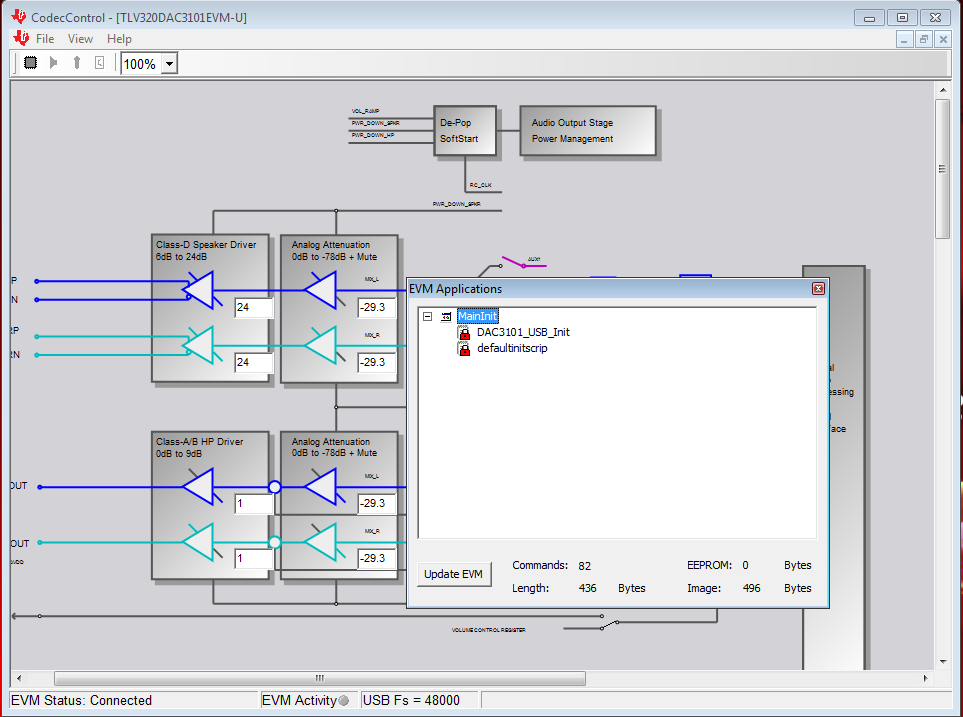Click the page-back toolbar icon
Image resolution: width=963 pixels, height=717 pixels.
pos(99,63)
